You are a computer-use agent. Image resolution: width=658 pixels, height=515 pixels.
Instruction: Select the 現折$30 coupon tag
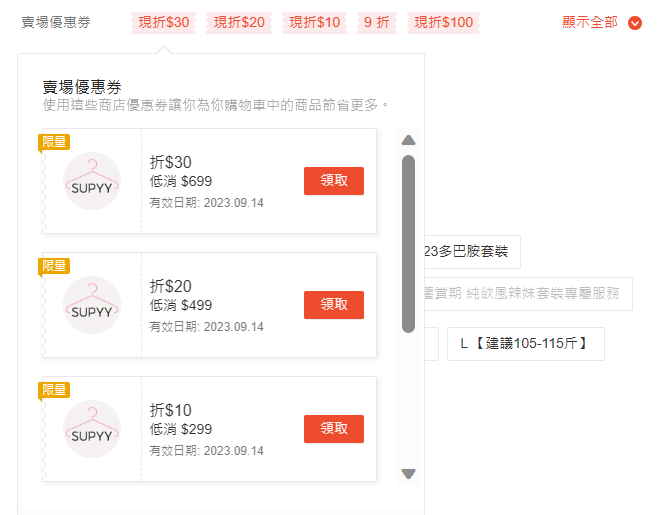click(164, 22)
